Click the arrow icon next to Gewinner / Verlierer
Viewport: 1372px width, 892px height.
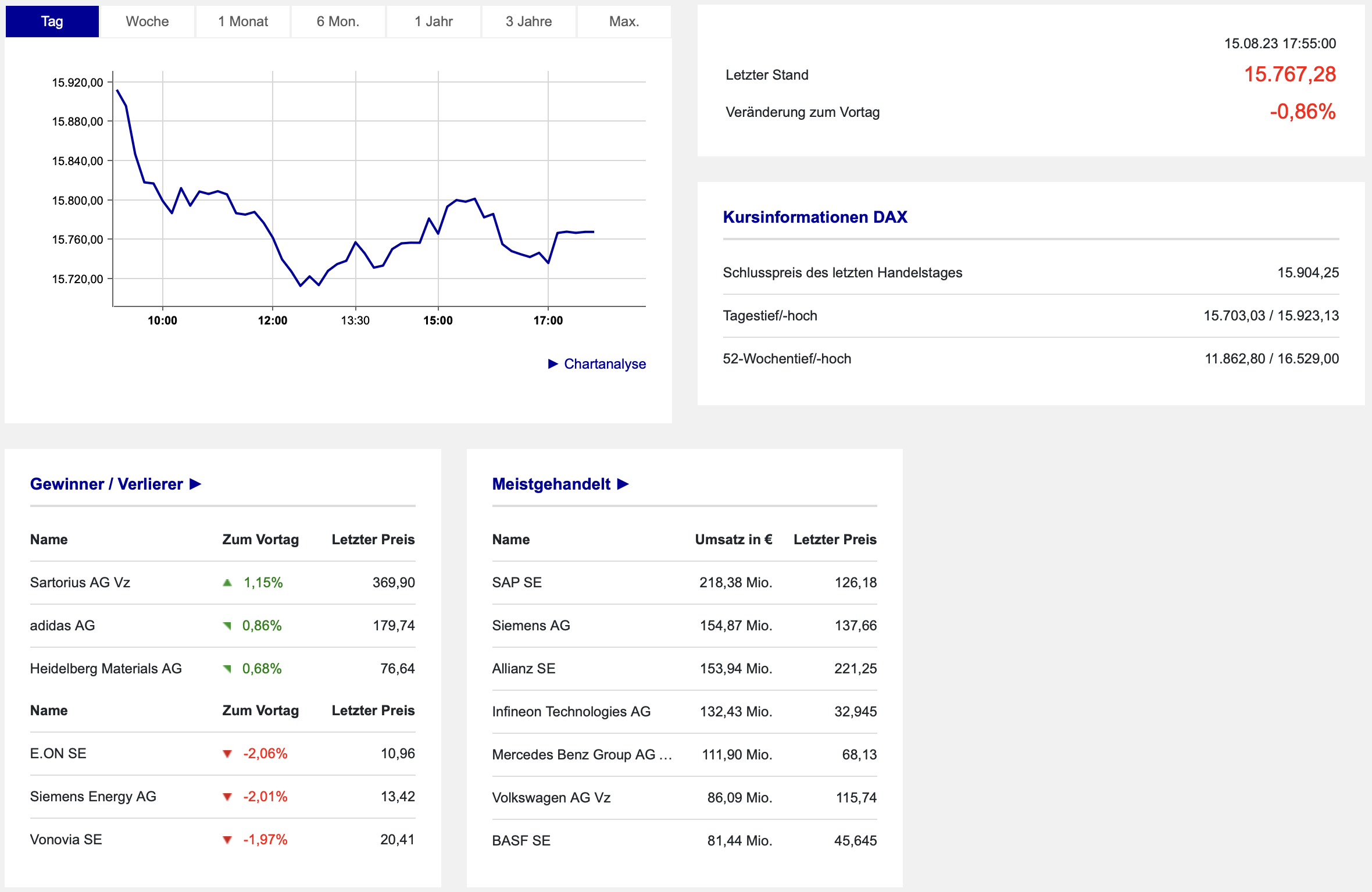[x=195, y=484]
